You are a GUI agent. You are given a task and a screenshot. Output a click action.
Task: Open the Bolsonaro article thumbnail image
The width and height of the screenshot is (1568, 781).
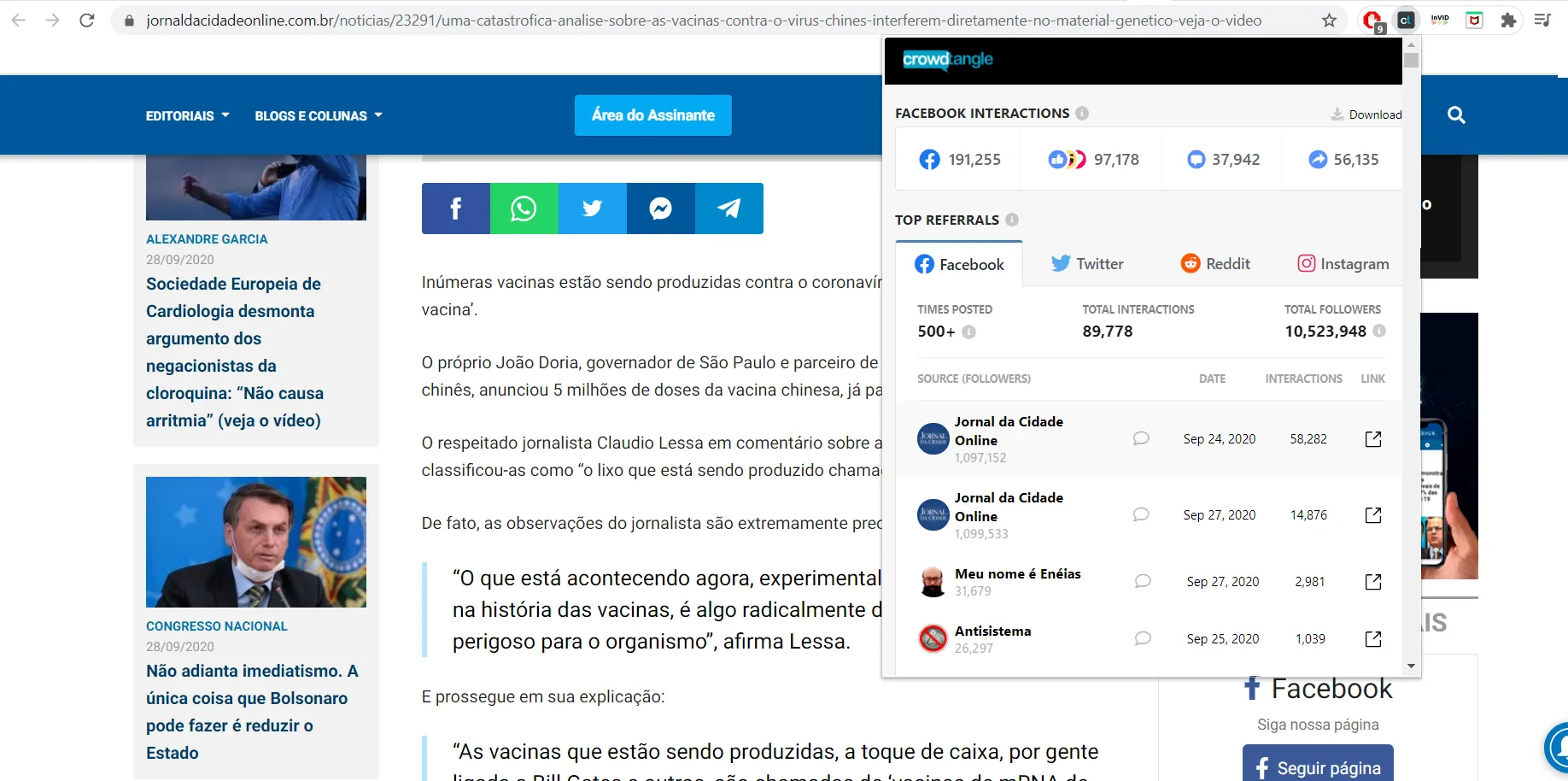256,543
